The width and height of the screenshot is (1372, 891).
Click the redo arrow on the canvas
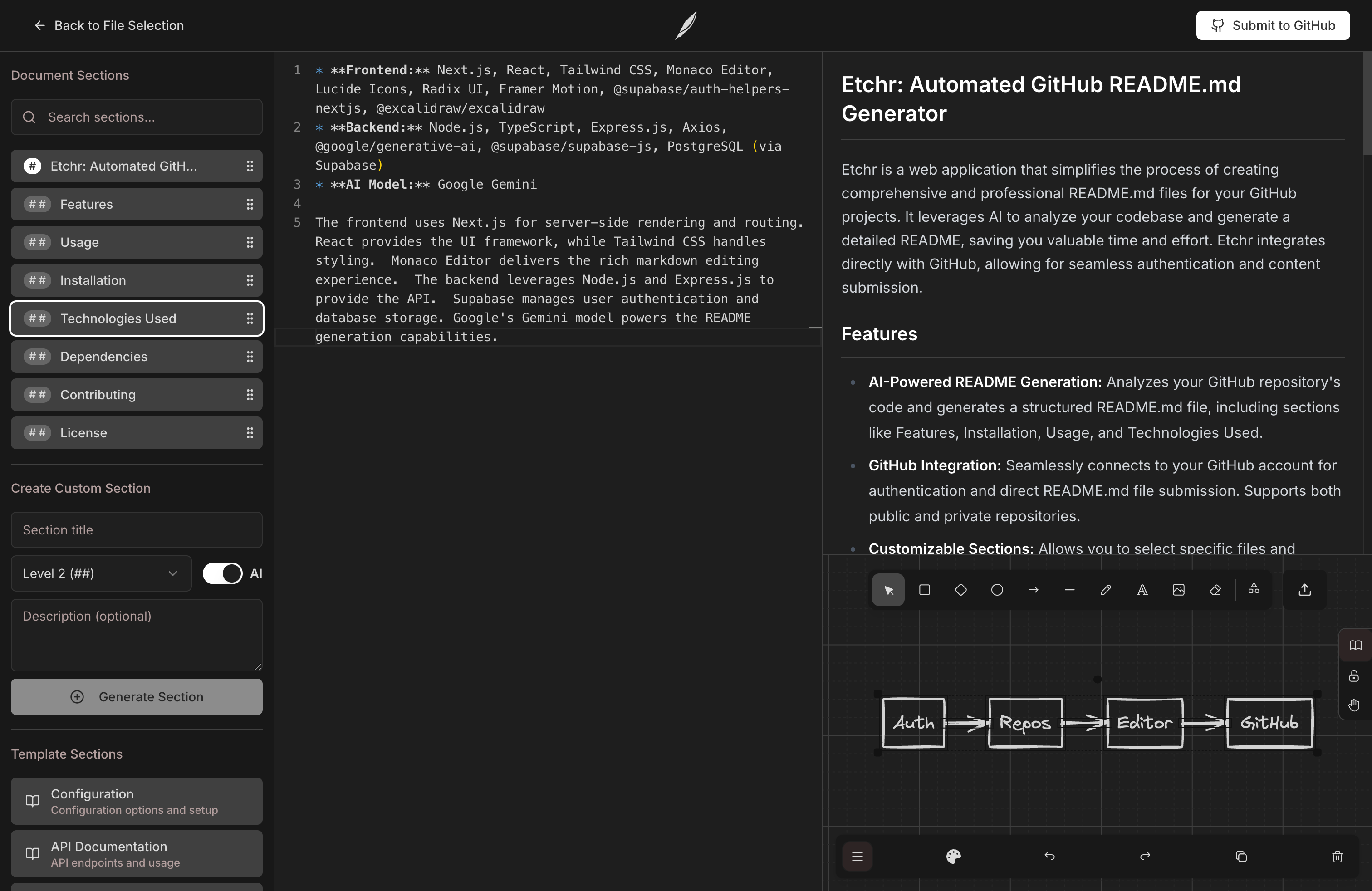point(1145,857)
